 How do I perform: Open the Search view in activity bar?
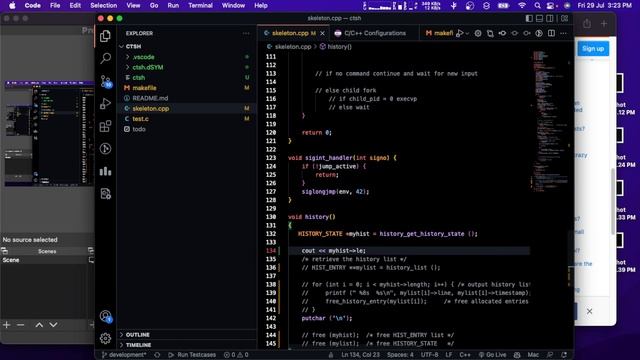(x=105, y=58)
